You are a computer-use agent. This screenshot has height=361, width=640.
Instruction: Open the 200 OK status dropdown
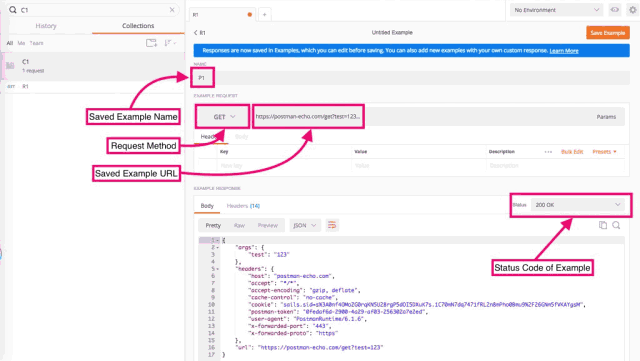coord(578,205)
